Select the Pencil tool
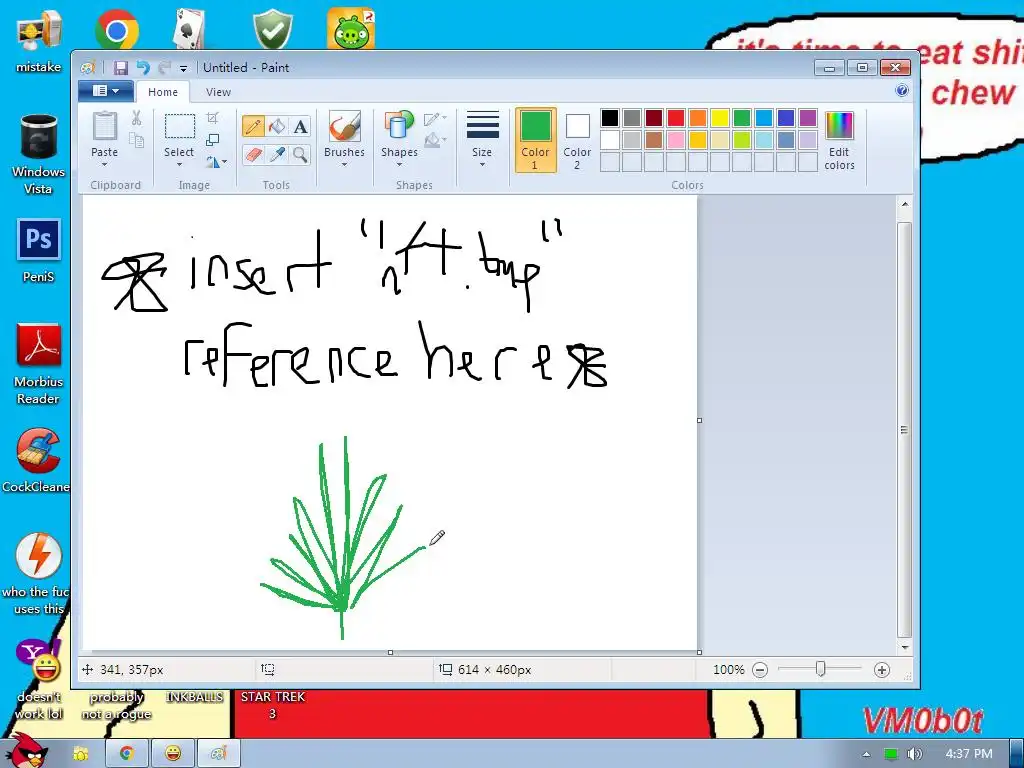The image size is (1024, 768). pyautogui.click(x=253, y=126)
